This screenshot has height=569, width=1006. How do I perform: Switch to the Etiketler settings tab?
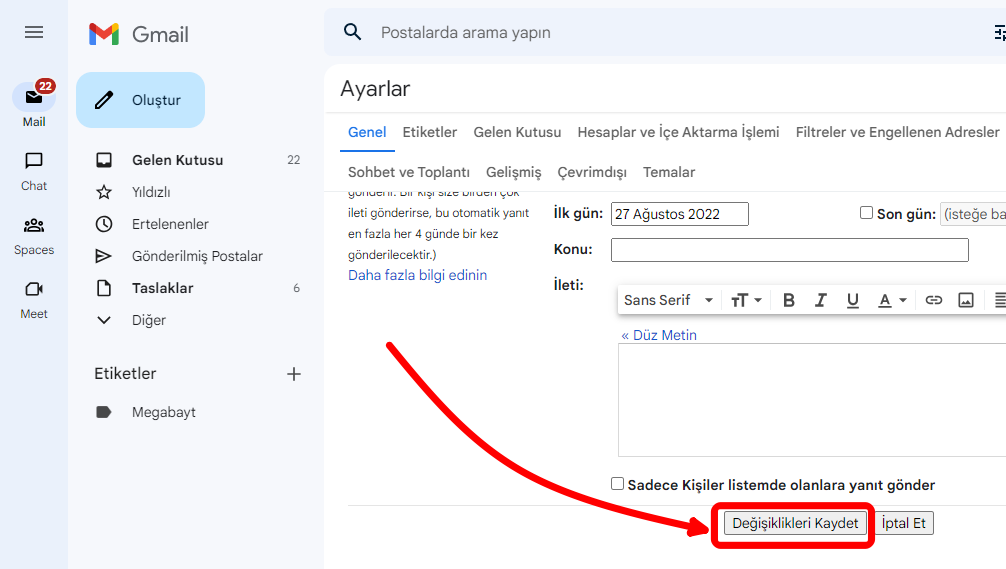pyautogui.click(x=430, y=132)
